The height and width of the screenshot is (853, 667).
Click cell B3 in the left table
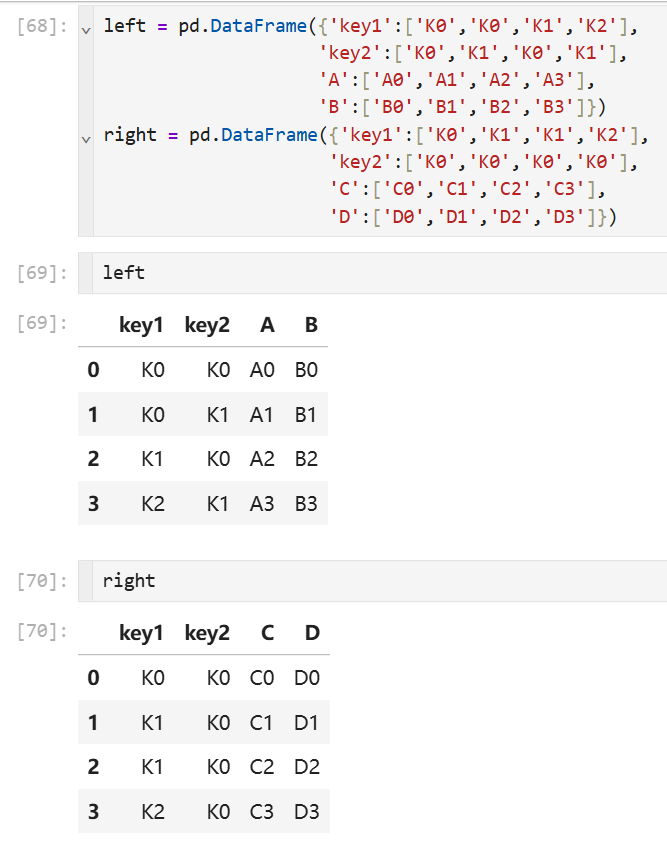306,504
